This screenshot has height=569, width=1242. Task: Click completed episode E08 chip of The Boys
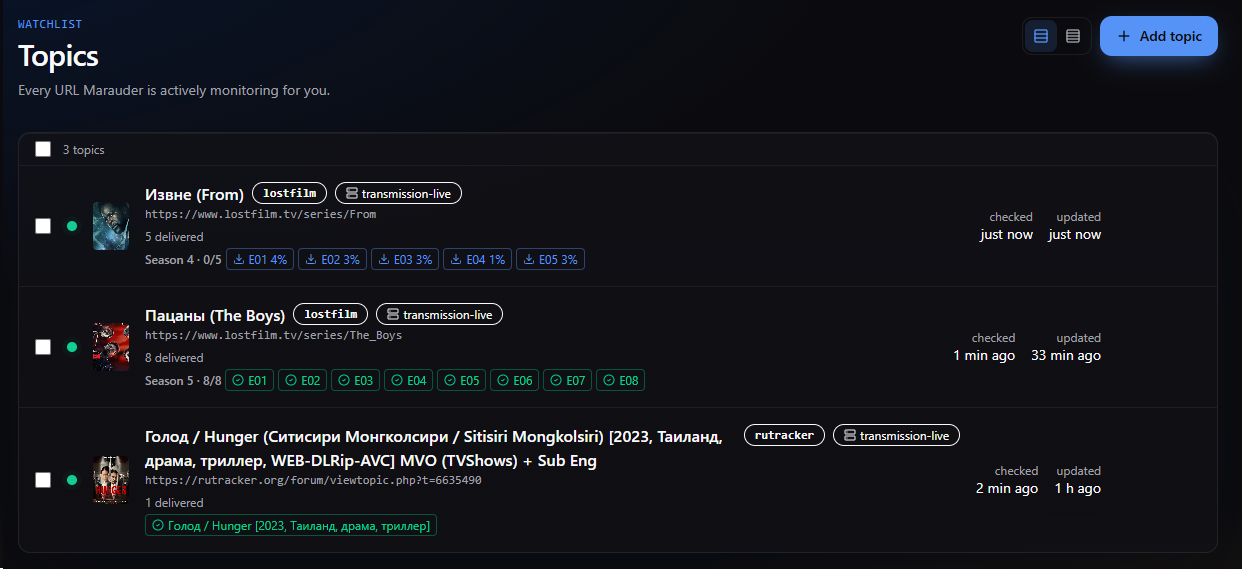pos(620,380)
